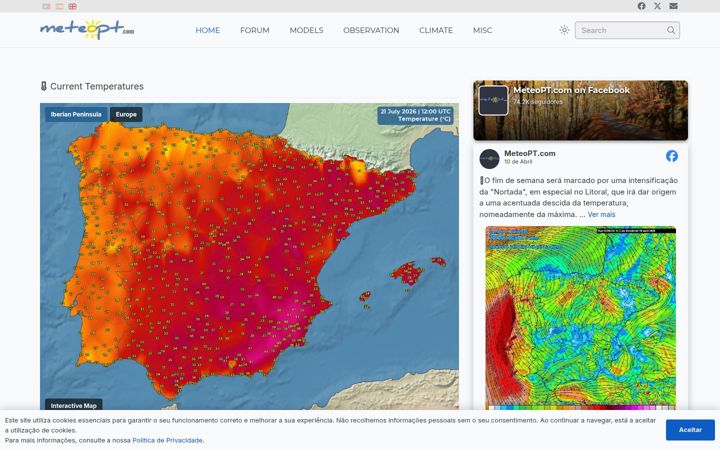
Task: Expand post text with Ver mais
Action: [x=601, y=214]
